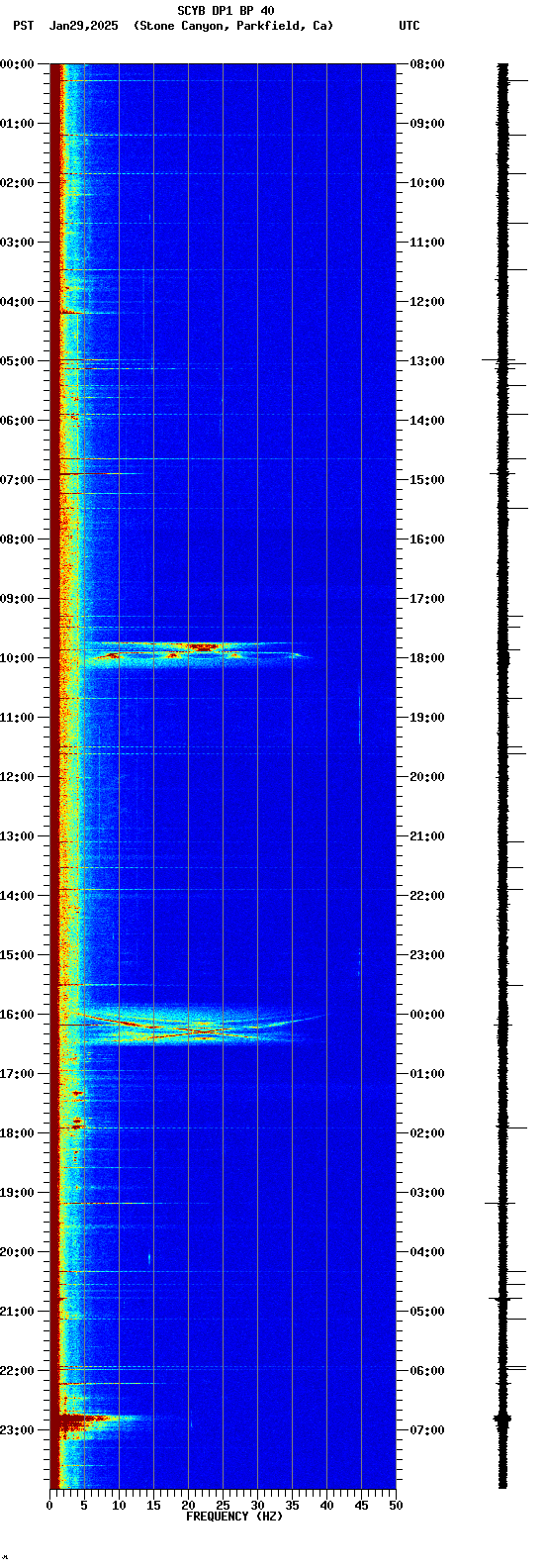This screenshot has height=1568, width=546.
Task: Select the 5 Hz frequency tick label
Action: tap(84, 1506)
